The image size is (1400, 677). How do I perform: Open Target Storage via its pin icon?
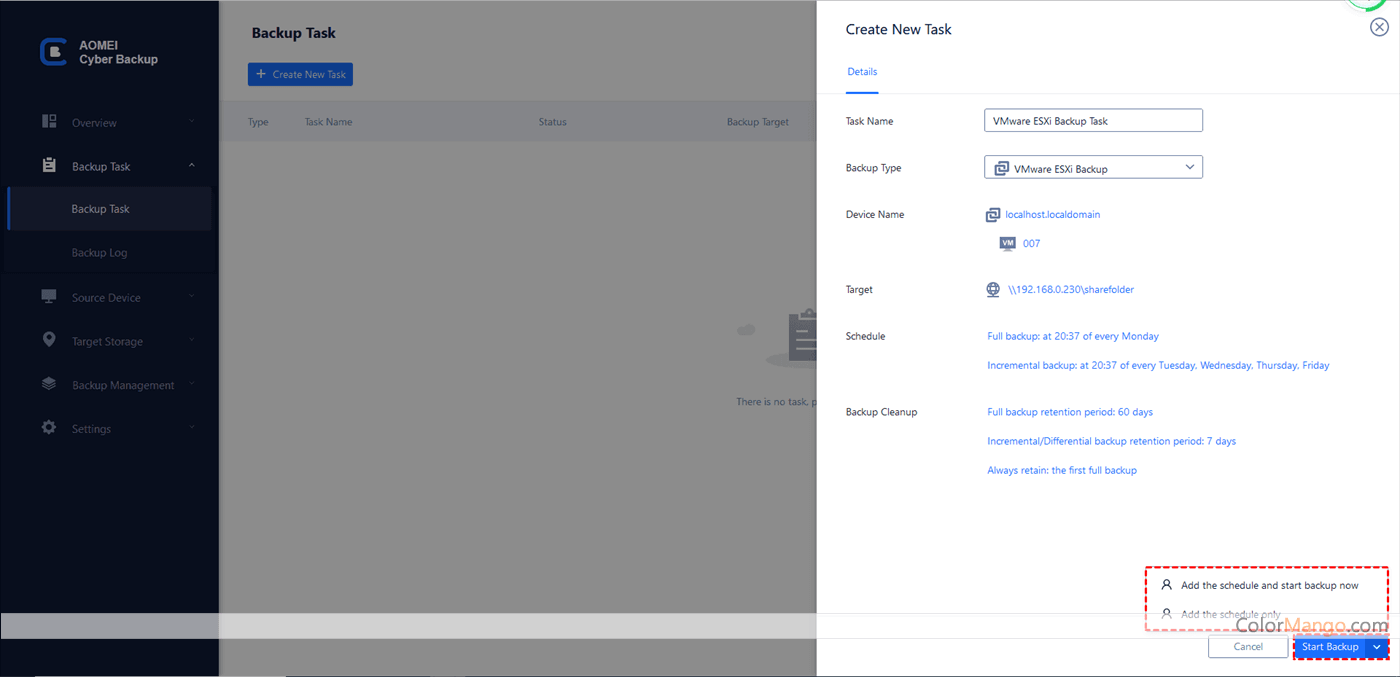[x=48, y=340]
